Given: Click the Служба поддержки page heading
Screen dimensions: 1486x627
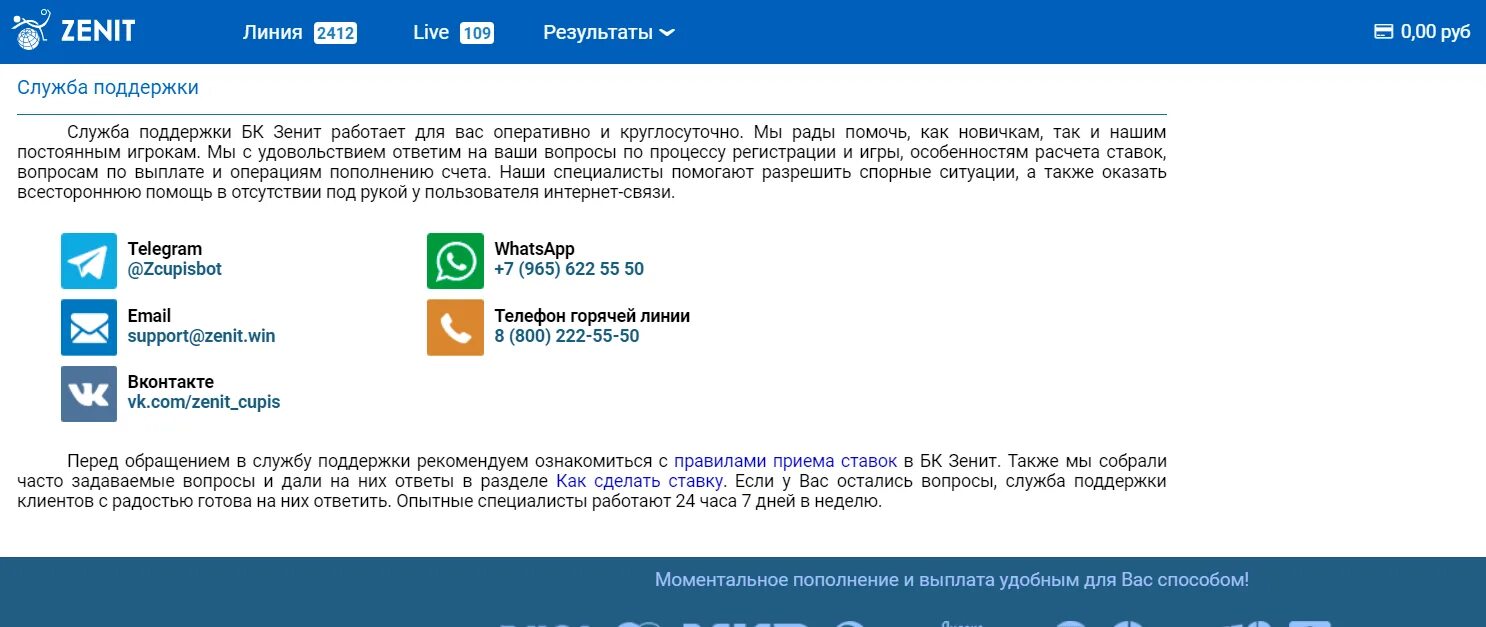Looking at the screenshot, I should (x=108, y=87).
